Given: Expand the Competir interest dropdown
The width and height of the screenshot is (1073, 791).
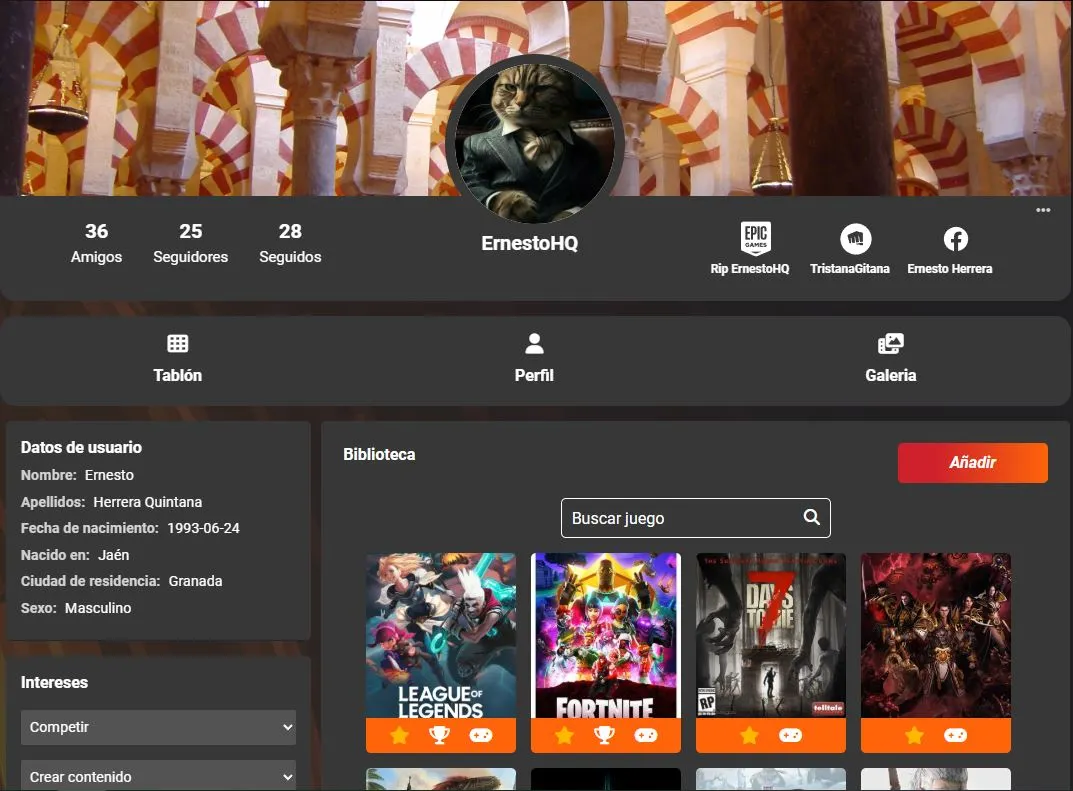Looking at the screenshot, I should coord(158,727).
